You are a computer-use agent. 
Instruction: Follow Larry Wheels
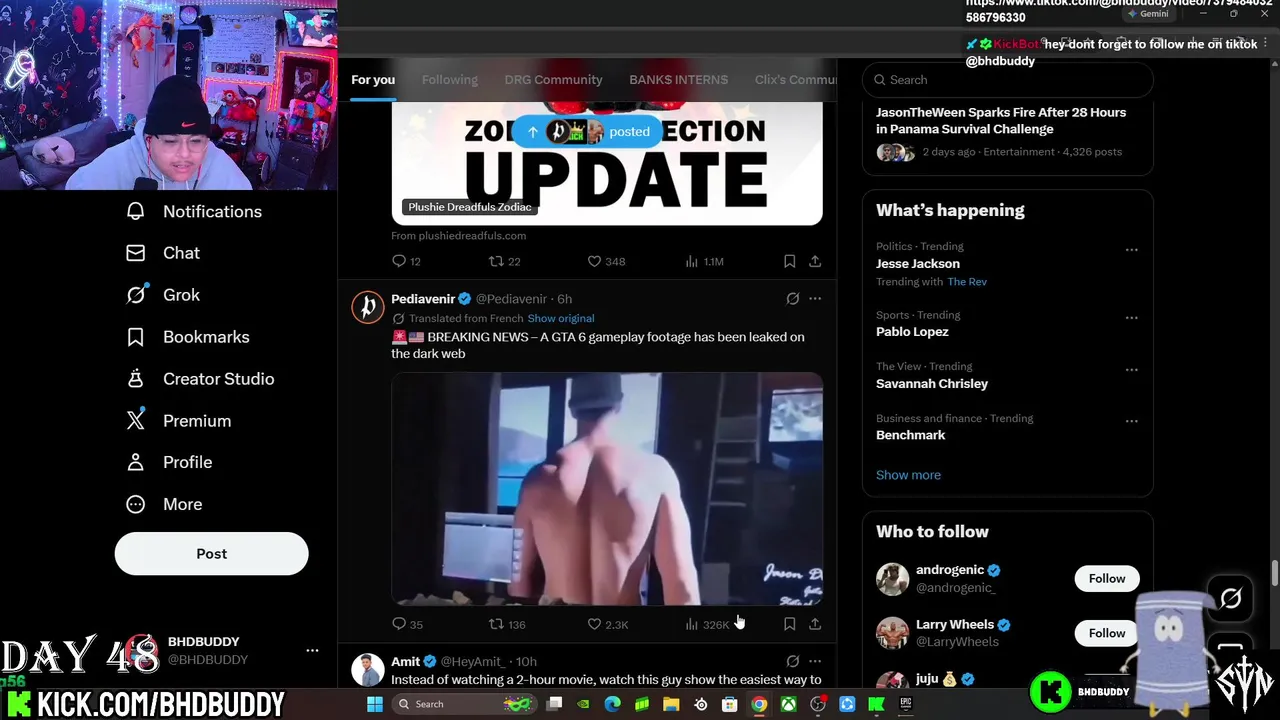point(1107,633)
